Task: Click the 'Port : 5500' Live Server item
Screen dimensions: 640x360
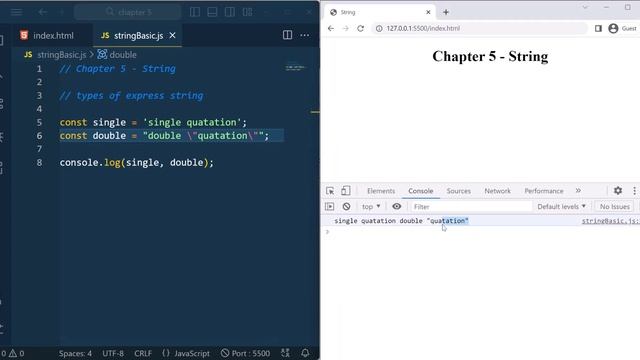Action: (245, 353)
